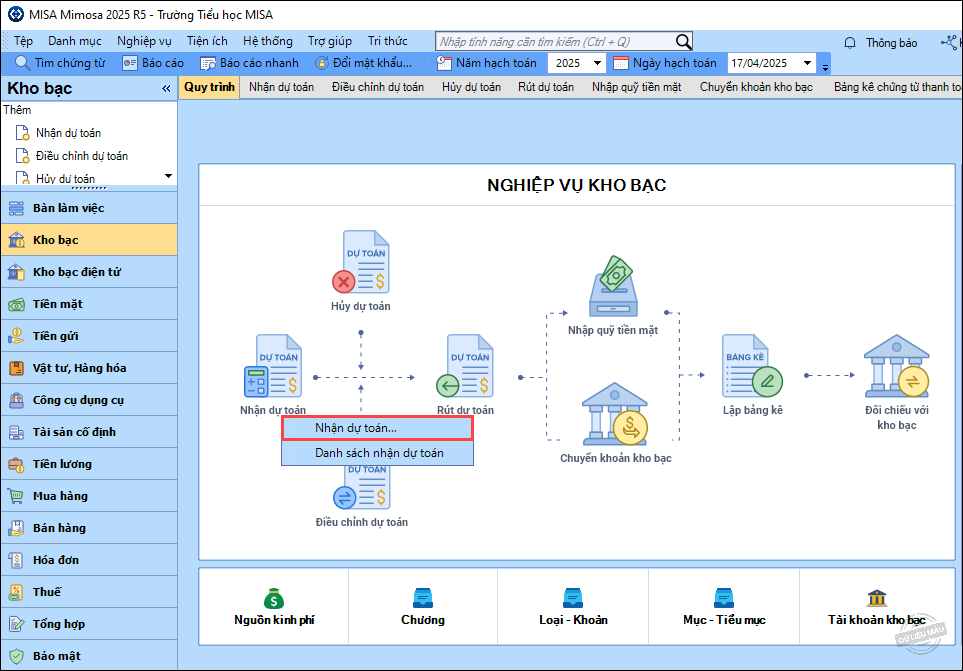
Task: Switch to Nhập quỹ tiền mặt tab
Action: [636, 87]
